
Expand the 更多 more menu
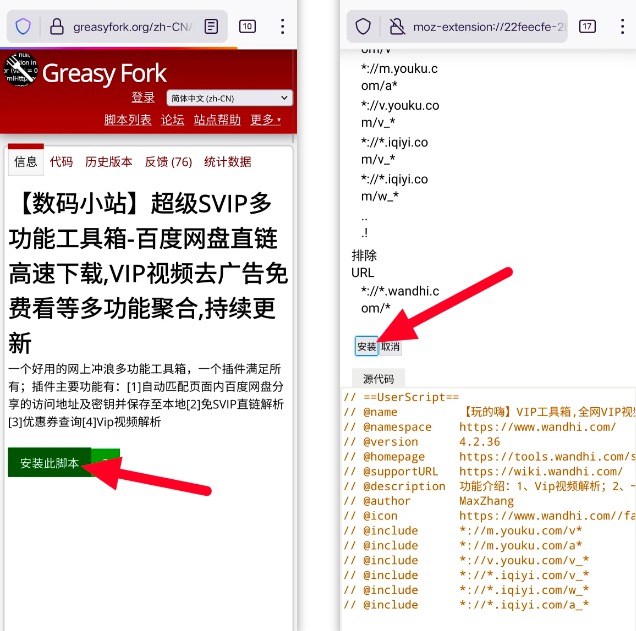tap(266, 120)
